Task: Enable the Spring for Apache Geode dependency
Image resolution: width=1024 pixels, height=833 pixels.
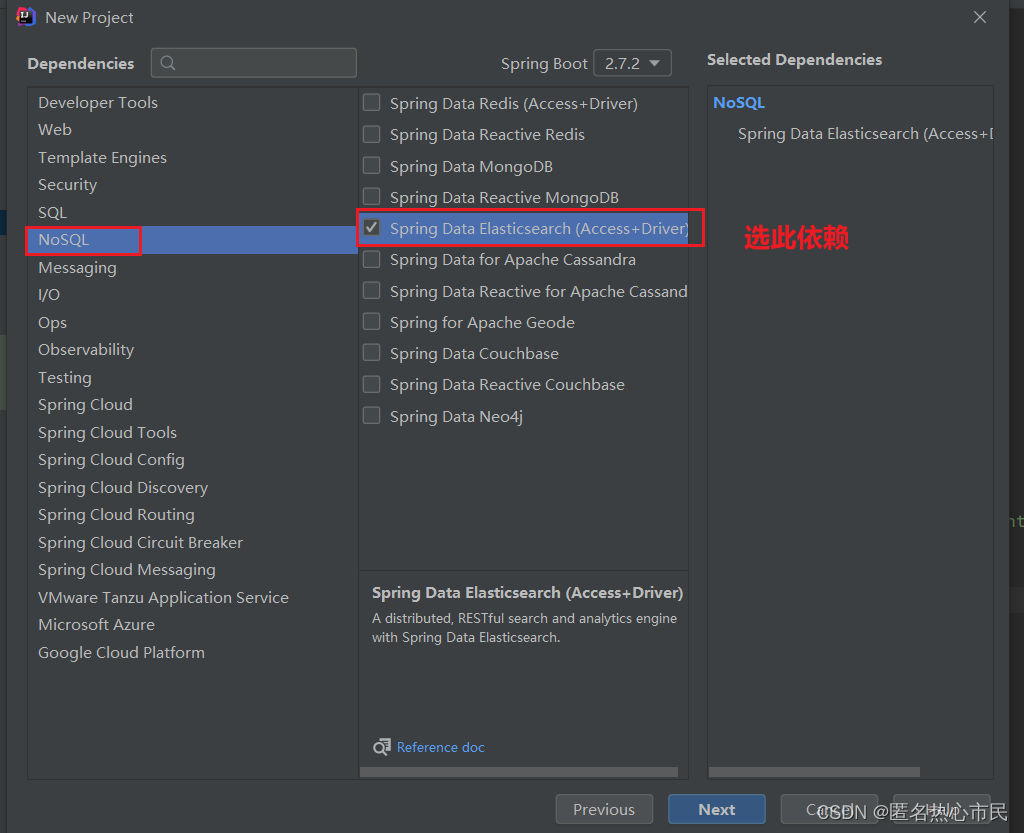Action: click(371, 322)
